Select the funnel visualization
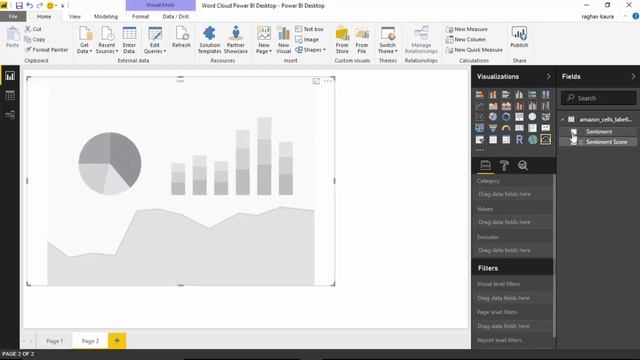This screenshot has width=640, height=360. (493, 128)
